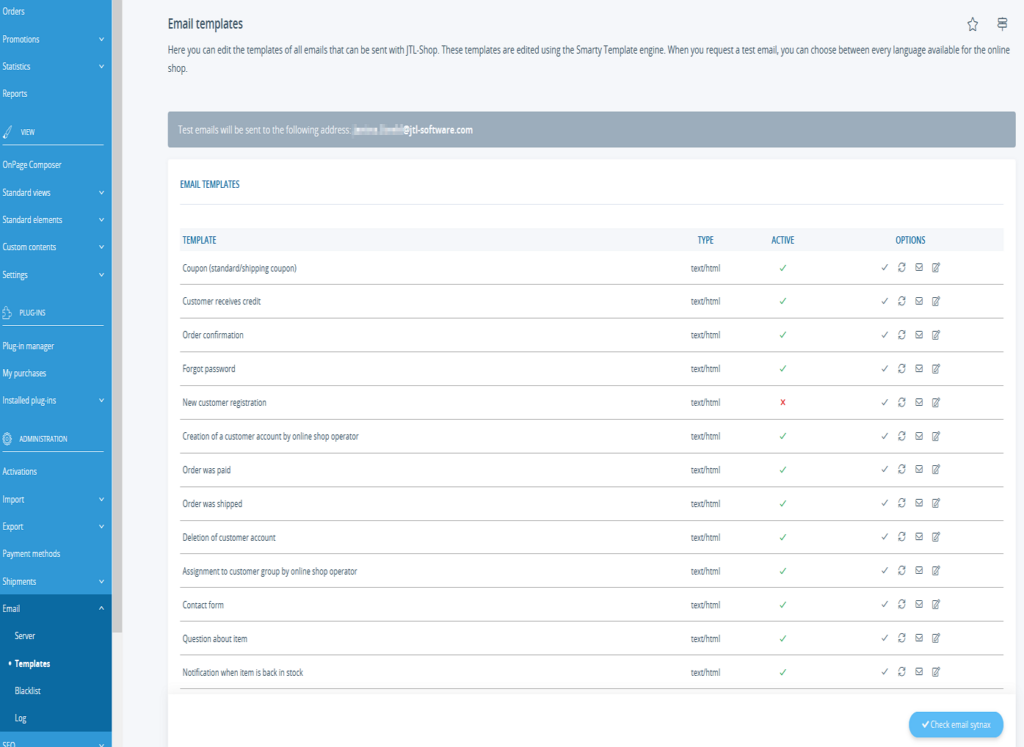This screenshot has height=747, width=1024.
Task: Open the Forgot password template link
Action: point(209,368)
